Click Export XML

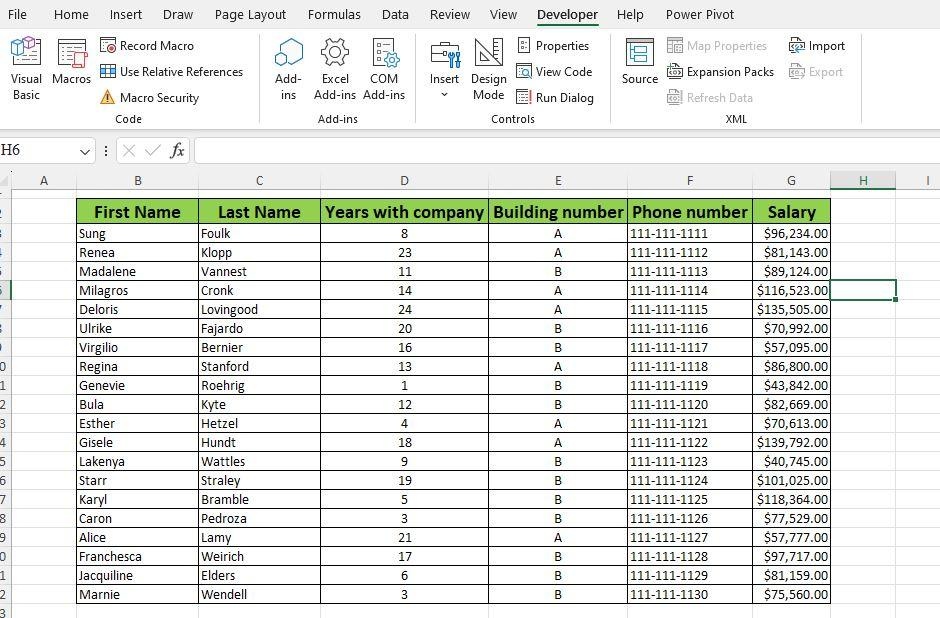(x=816, y=71)
